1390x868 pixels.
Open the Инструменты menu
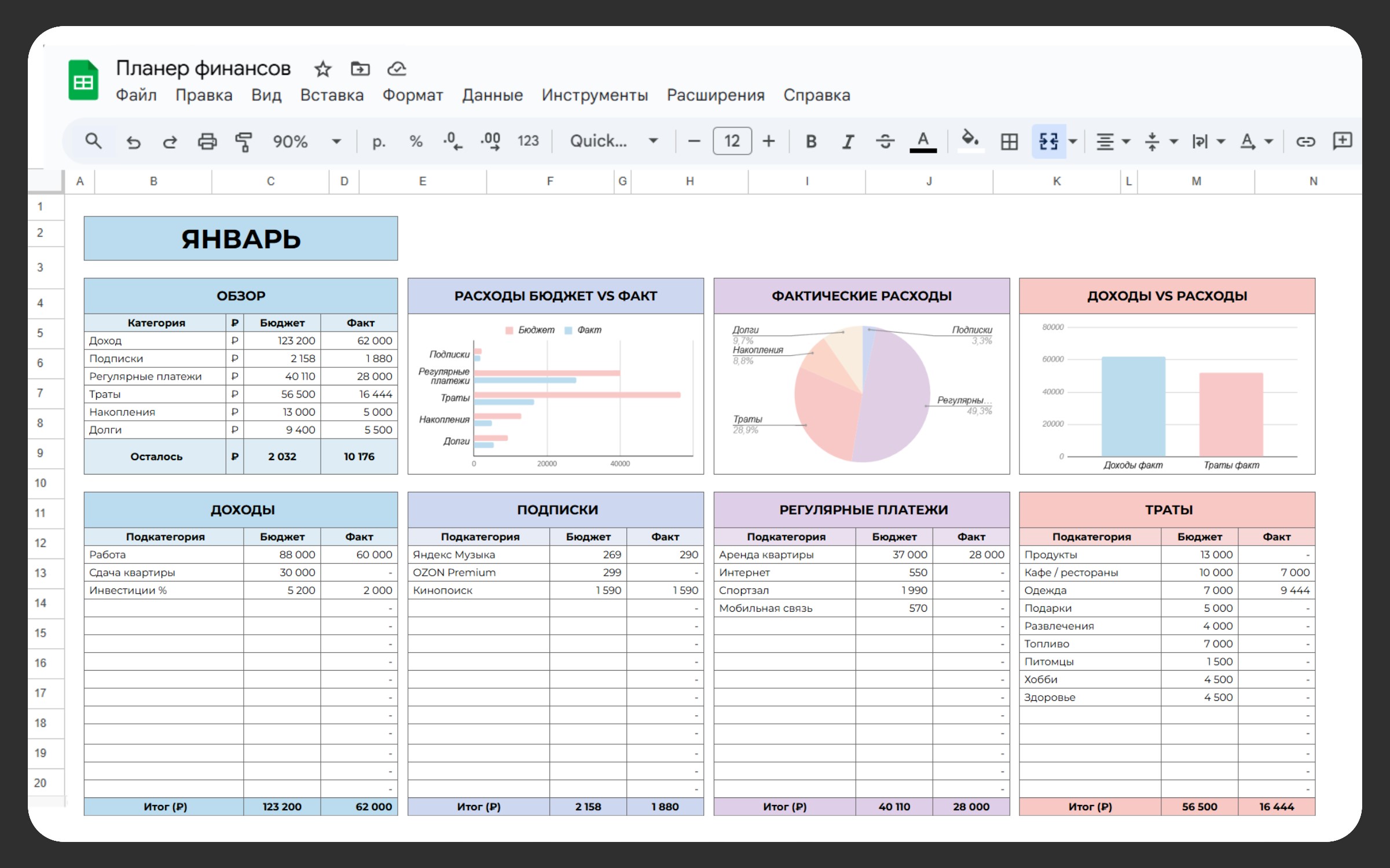(595, 95)
